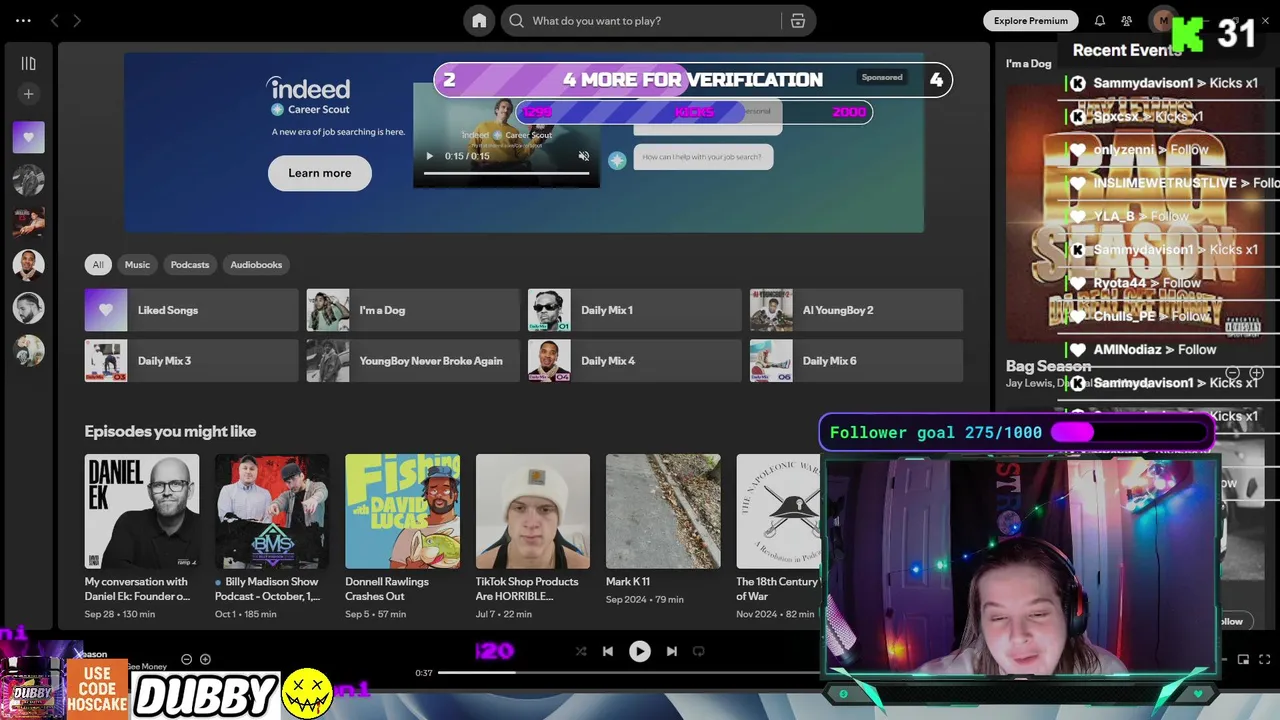Viewport: 1280px width, 720px height.
Task: Open Daily Mix 6 tile
Action: pos(856,361)
